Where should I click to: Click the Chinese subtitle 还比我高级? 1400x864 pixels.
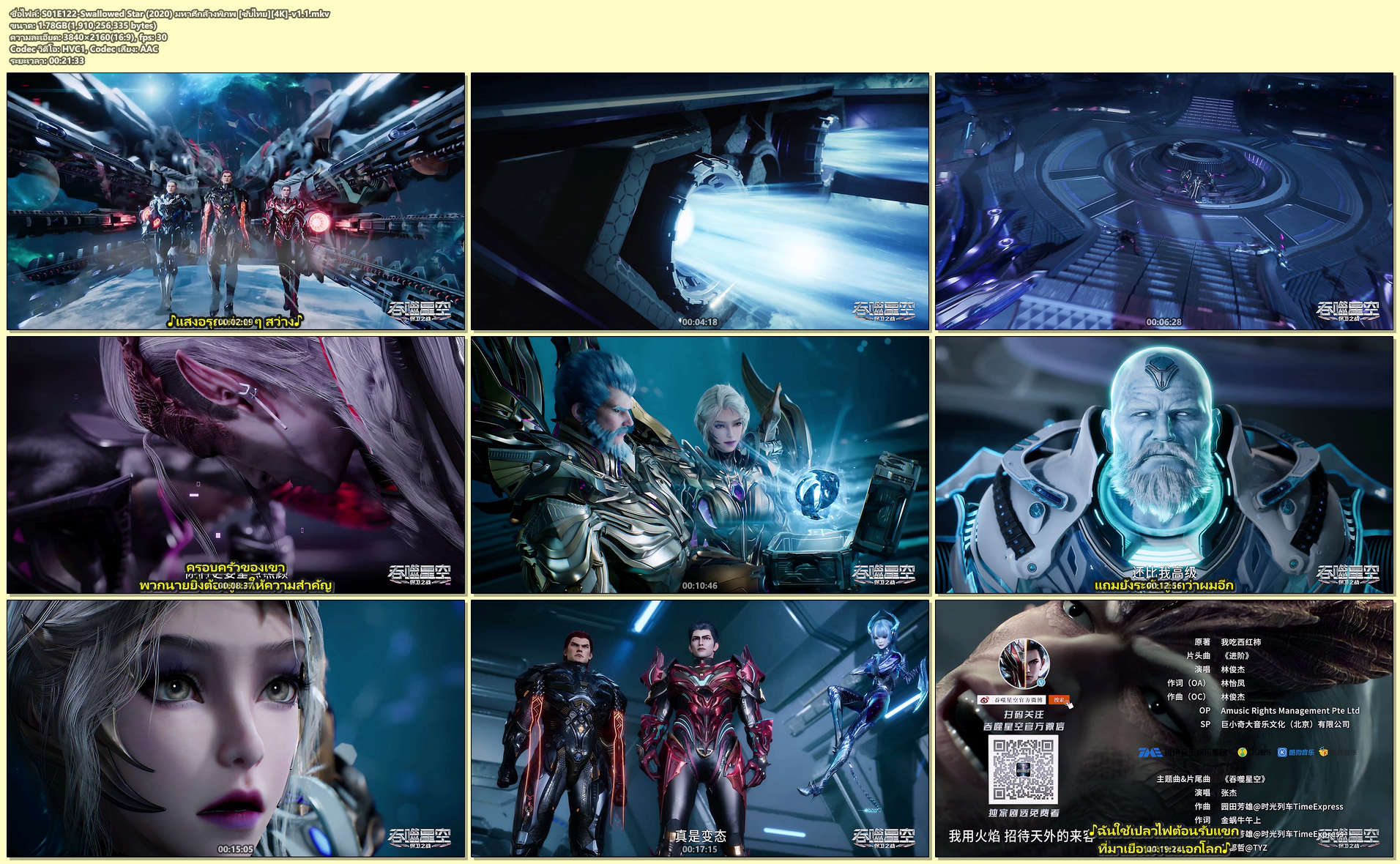[x=1164, y=573]
